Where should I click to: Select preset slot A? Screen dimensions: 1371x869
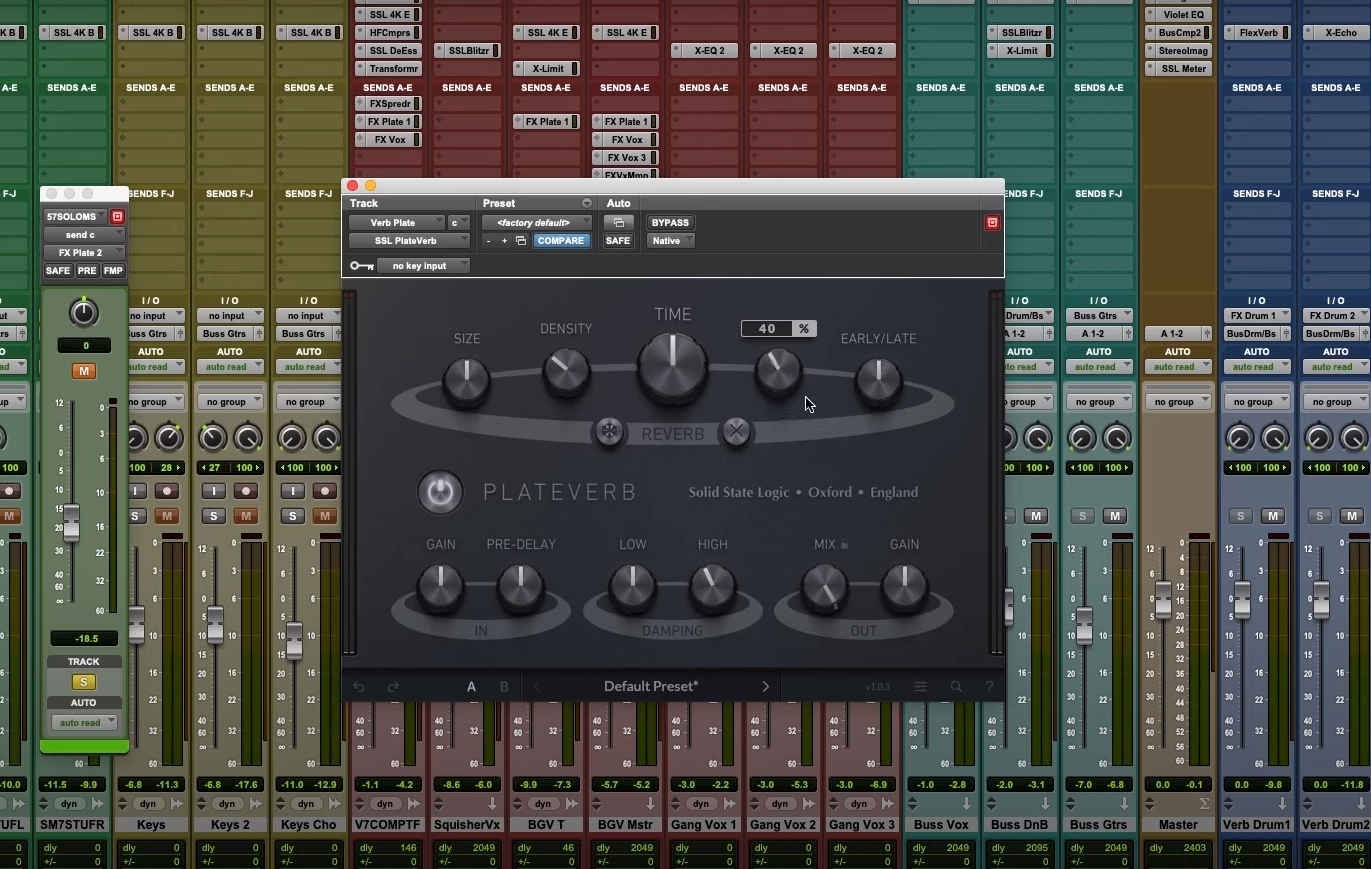(471, 686)
